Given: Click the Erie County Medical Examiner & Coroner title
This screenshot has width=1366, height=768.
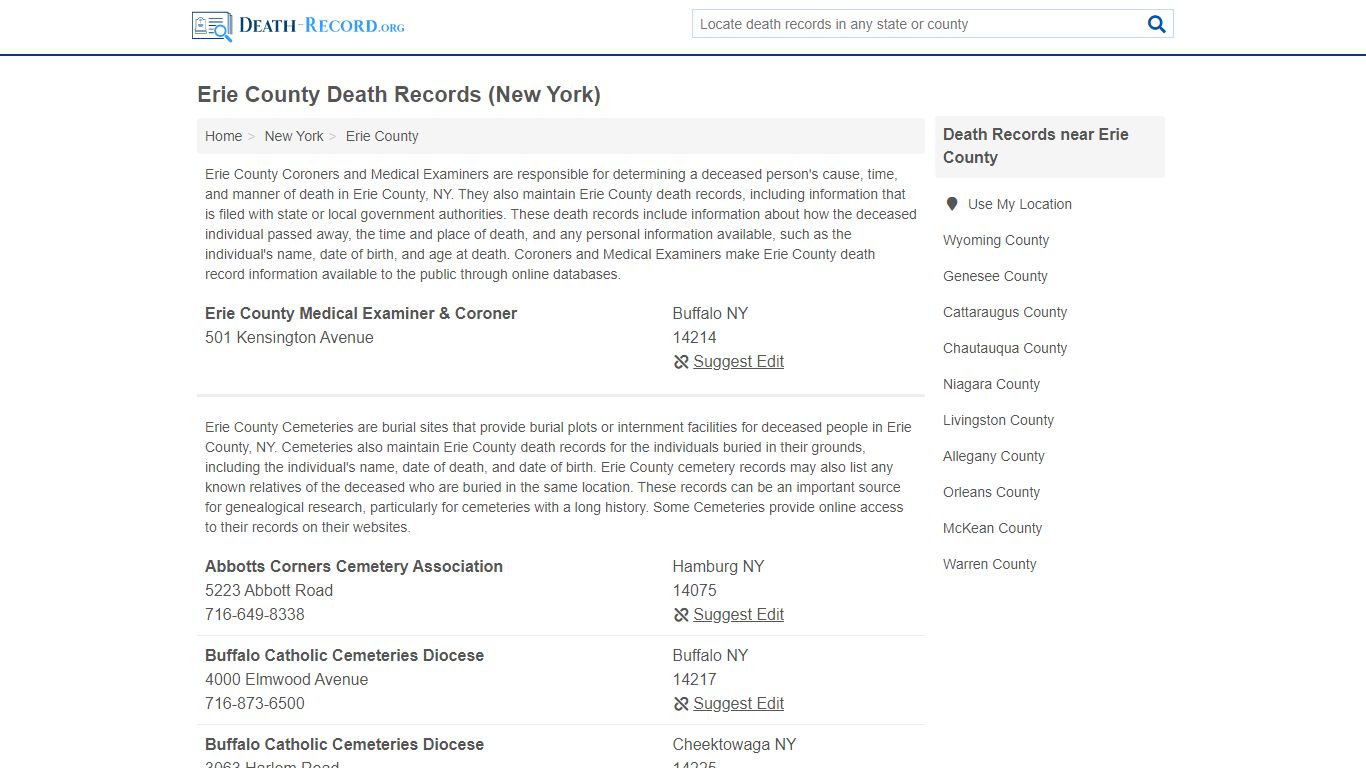Looking at the screenshot, I should point(361,313).
